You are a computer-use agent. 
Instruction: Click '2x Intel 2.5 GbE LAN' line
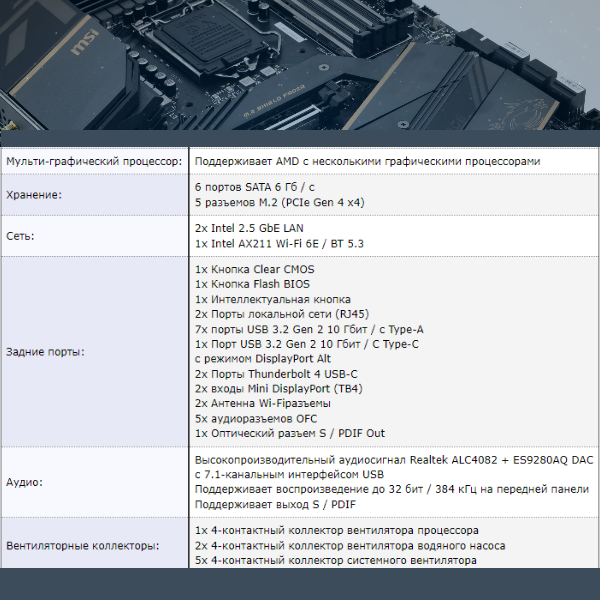coord(249,228)
